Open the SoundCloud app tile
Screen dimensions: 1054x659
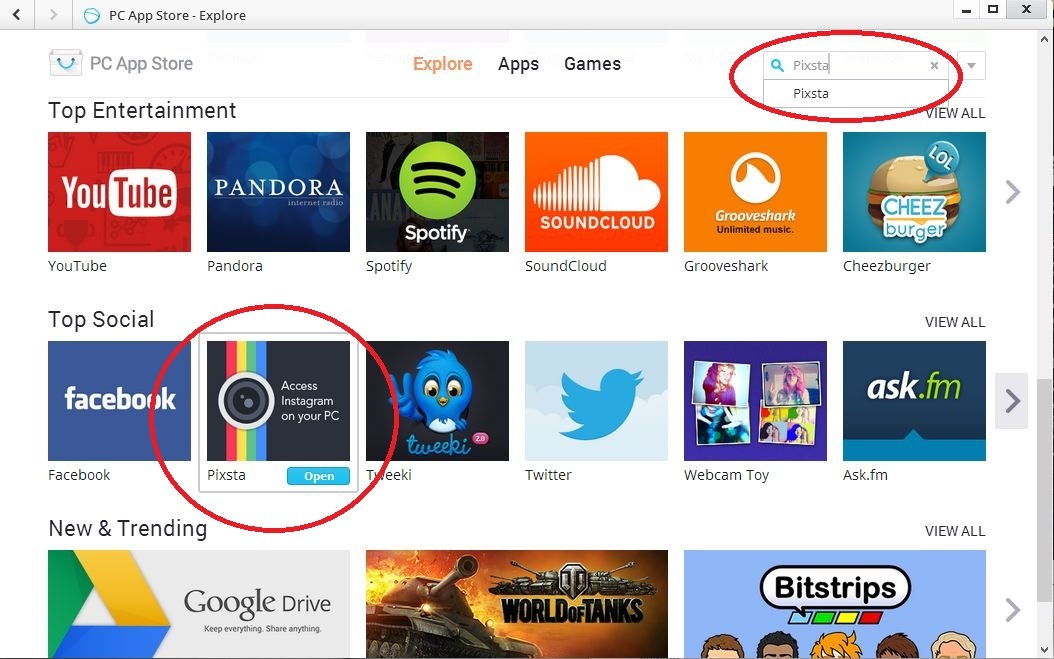pyautogui.click(x=596, y=192)
